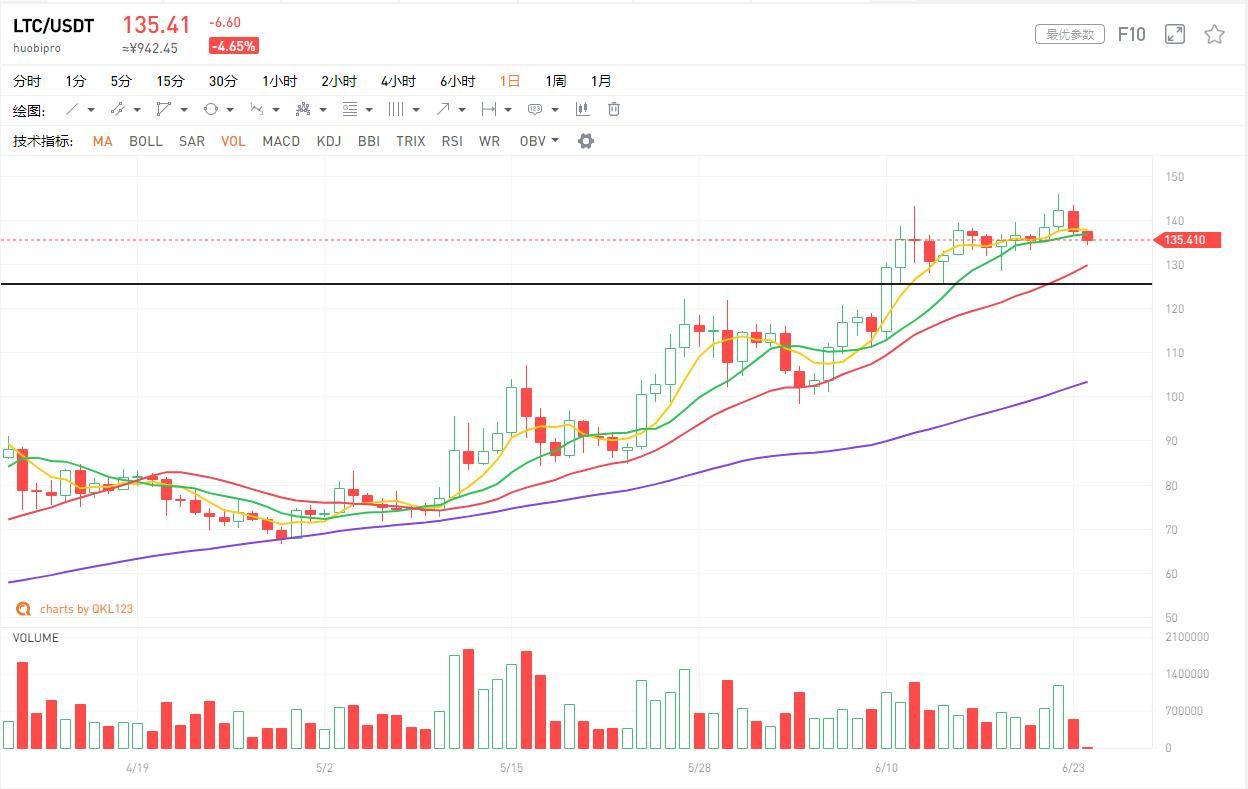Select the vertical lines drawing tool
The width and height of the screenshot is (1248, 789).
(x=395, y=109)
